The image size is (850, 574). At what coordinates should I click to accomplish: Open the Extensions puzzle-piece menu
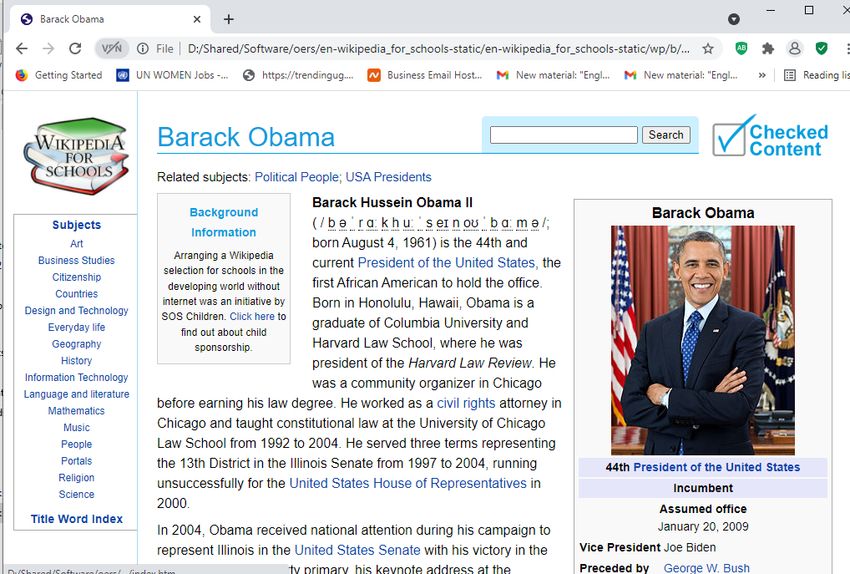768,49
